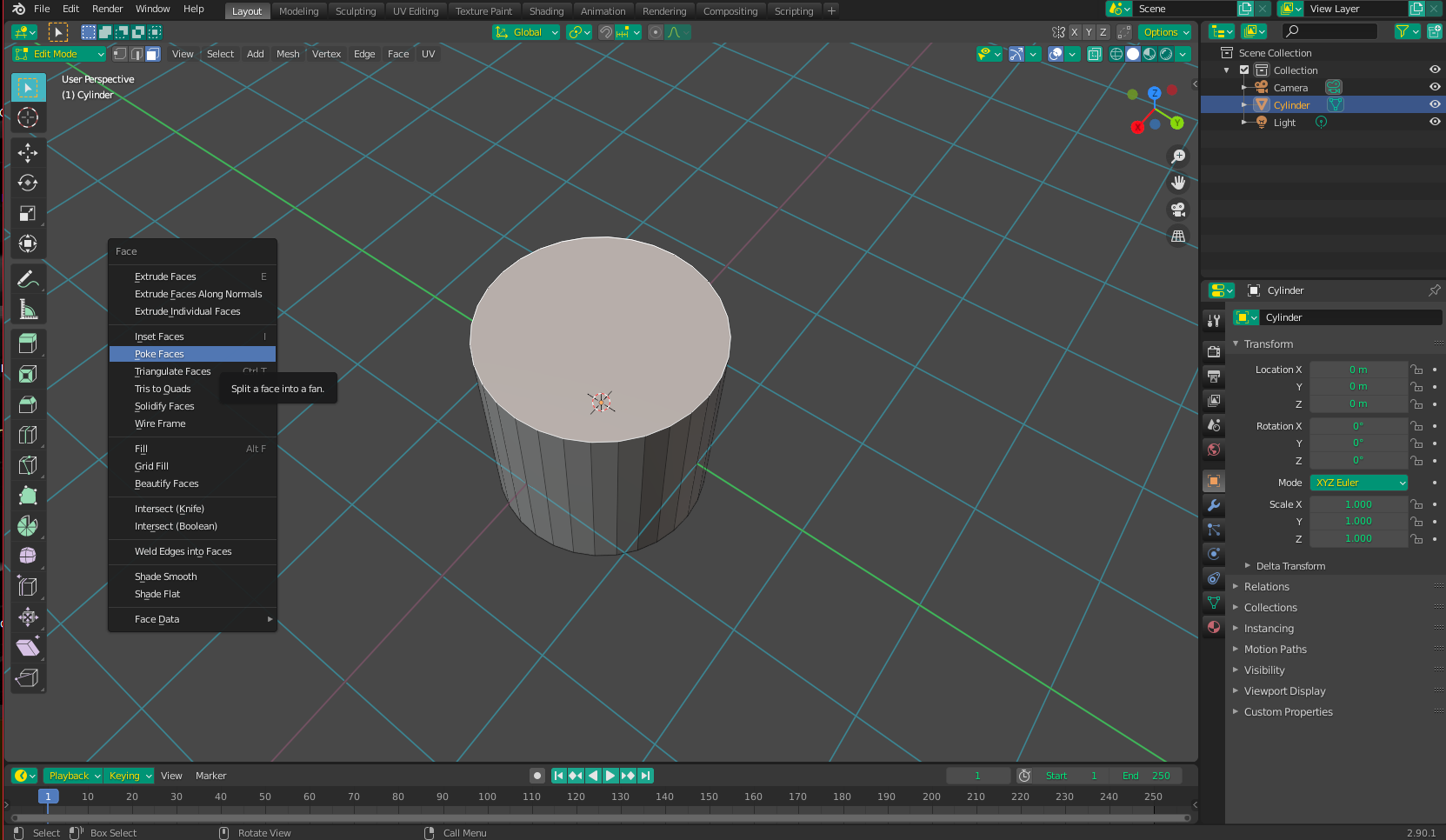Select the Bevel tool
1446x840 pixels.
click(28, 404)
